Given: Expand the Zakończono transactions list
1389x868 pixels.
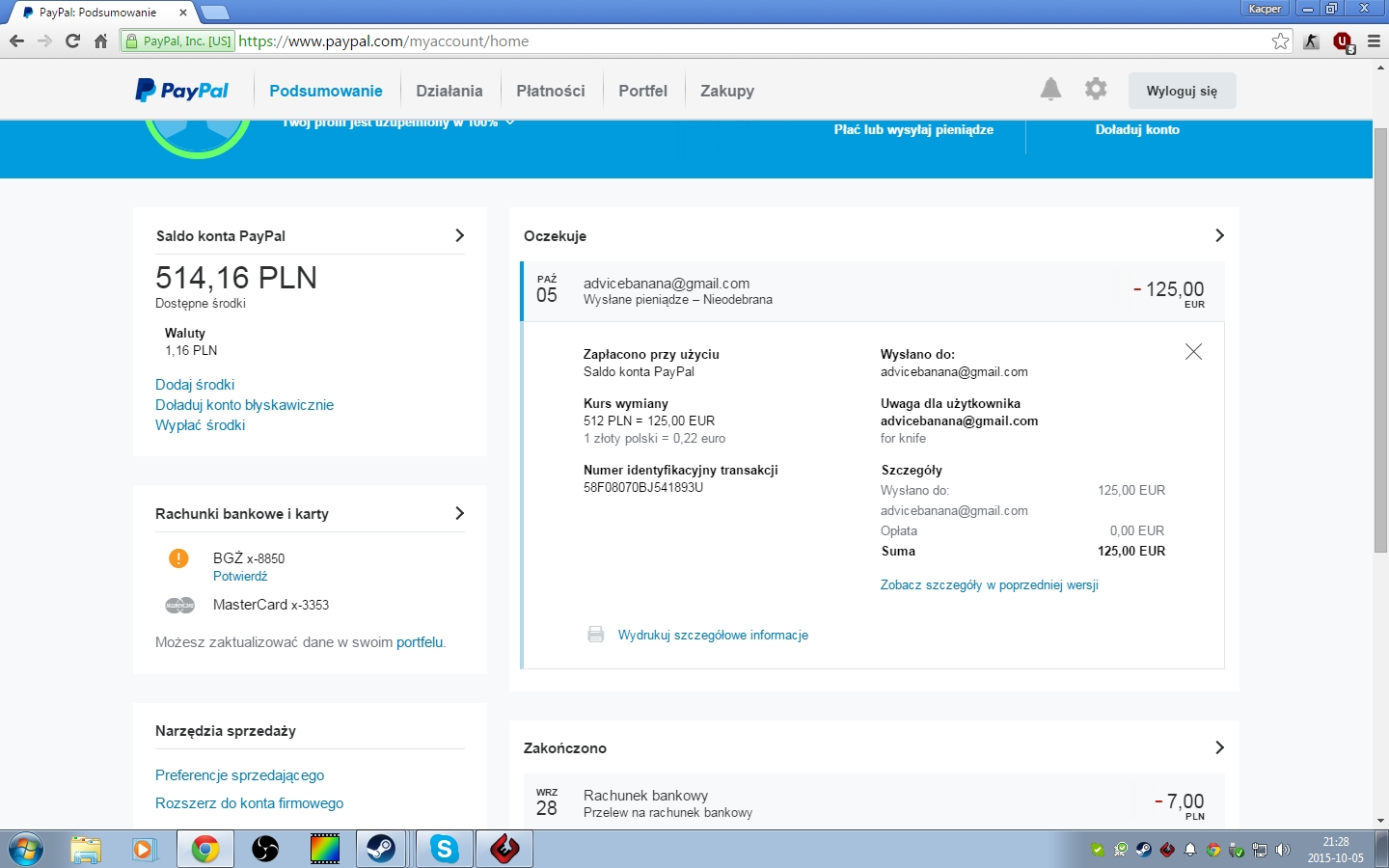Looking at the screenshot, I should [1219, 747].
